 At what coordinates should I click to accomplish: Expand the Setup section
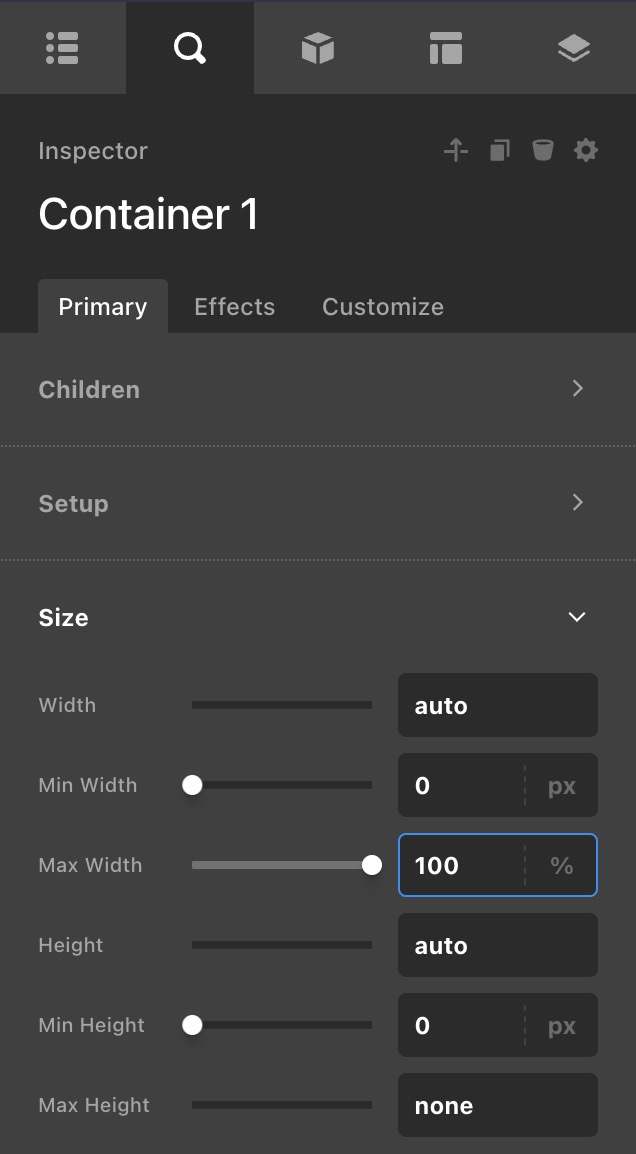(x=577, y=503)
